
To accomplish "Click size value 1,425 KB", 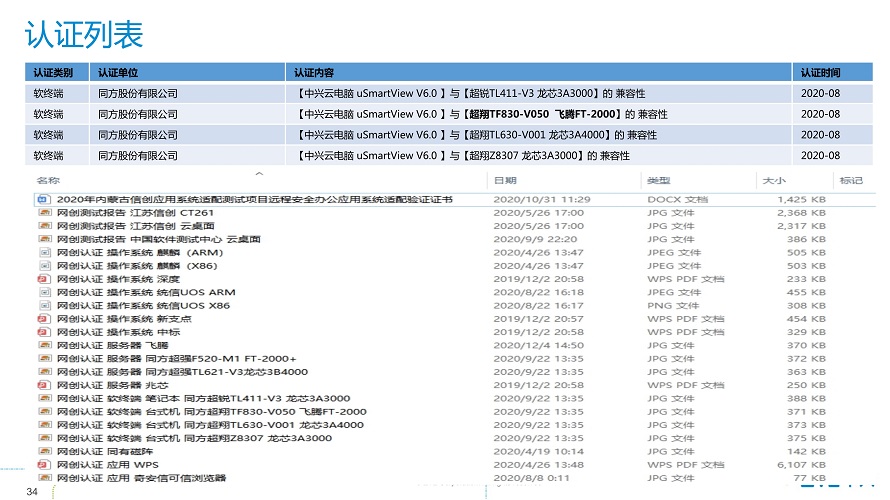I will 801,199.
